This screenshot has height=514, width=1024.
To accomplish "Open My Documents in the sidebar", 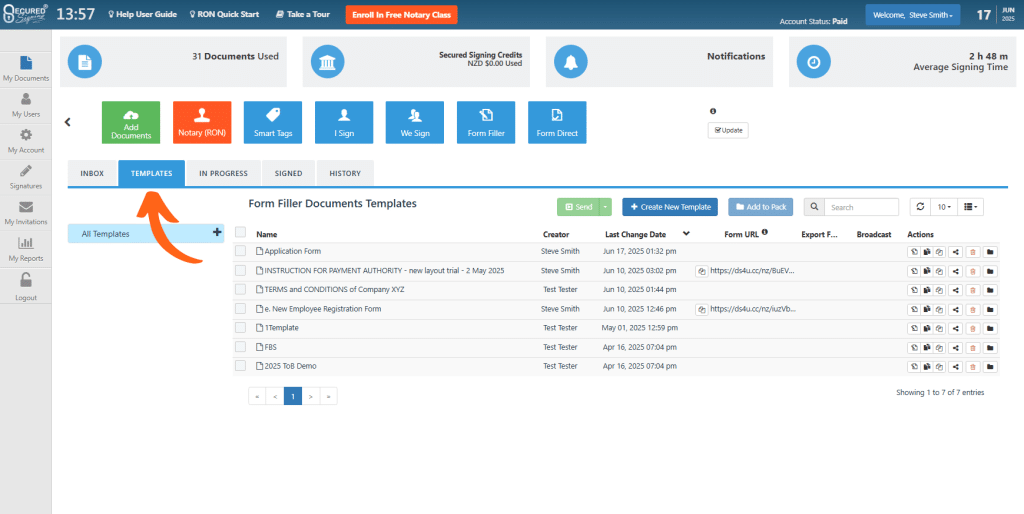I will pos(25,69).
